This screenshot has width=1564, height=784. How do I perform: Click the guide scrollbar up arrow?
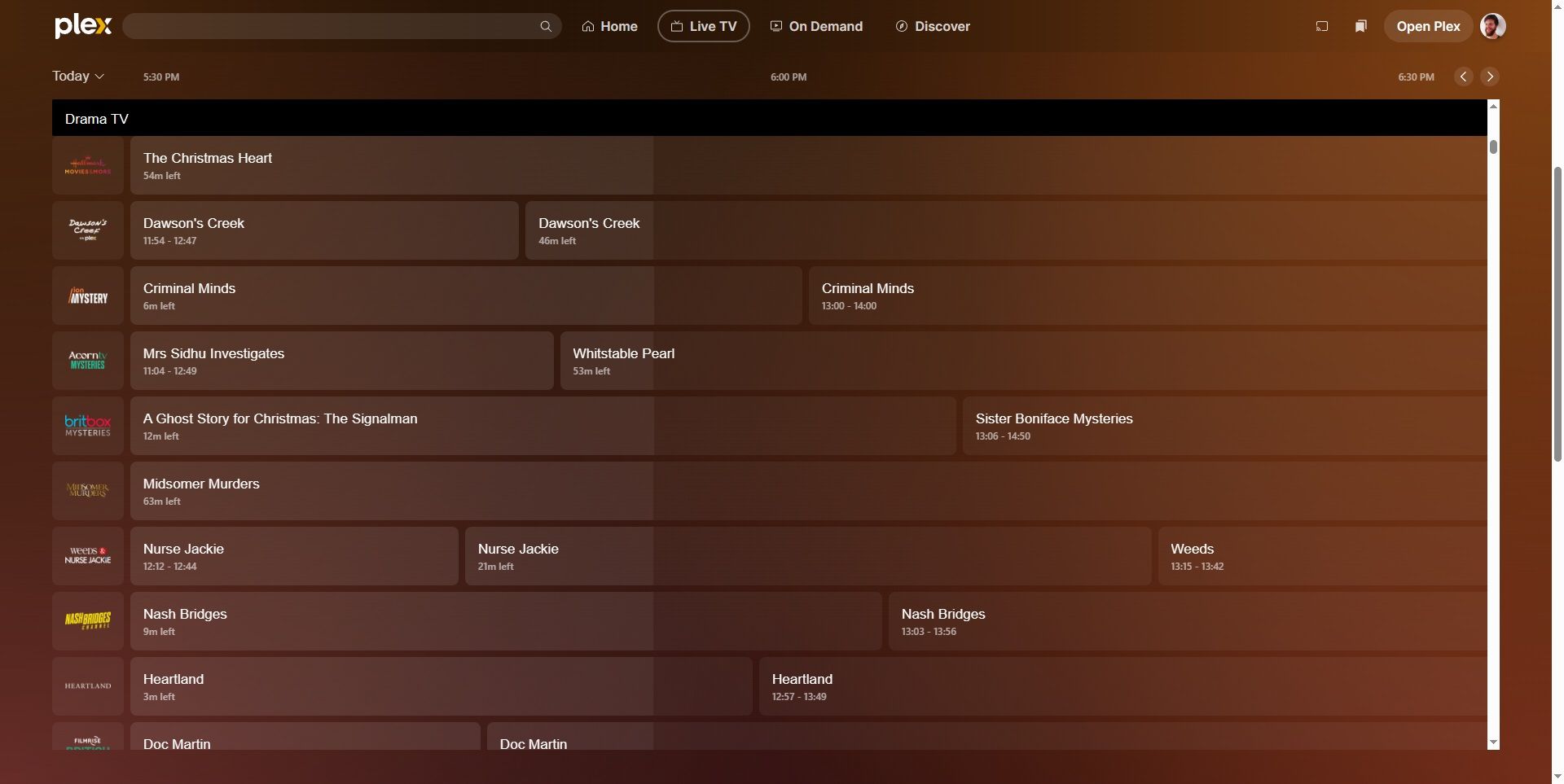[x=1493, y=106]
